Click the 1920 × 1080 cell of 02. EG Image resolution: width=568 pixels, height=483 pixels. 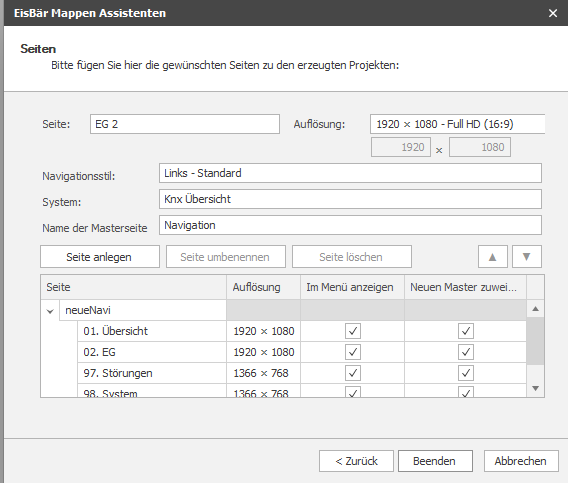coord(264,352)
